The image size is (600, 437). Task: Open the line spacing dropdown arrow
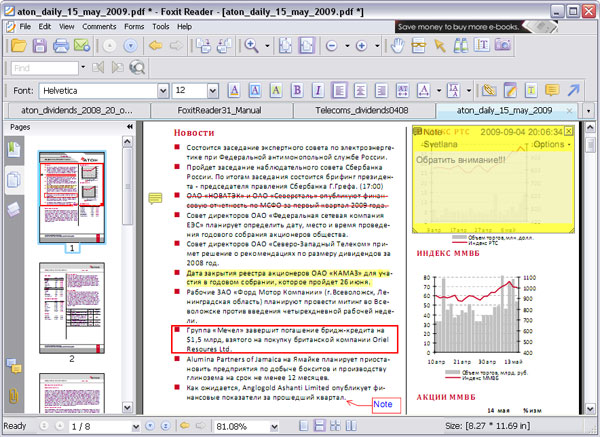tap(469, 91)
